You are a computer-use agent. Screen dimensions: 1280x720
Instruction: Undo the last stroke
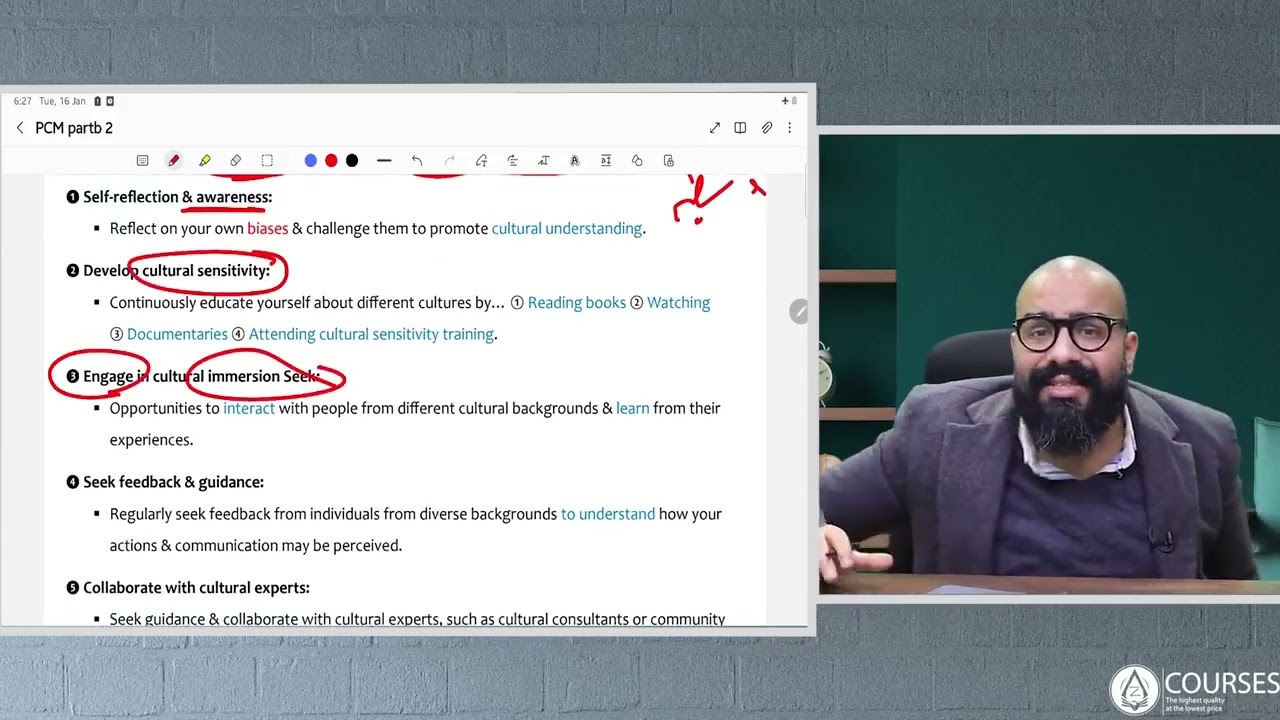tap(417, 160)
